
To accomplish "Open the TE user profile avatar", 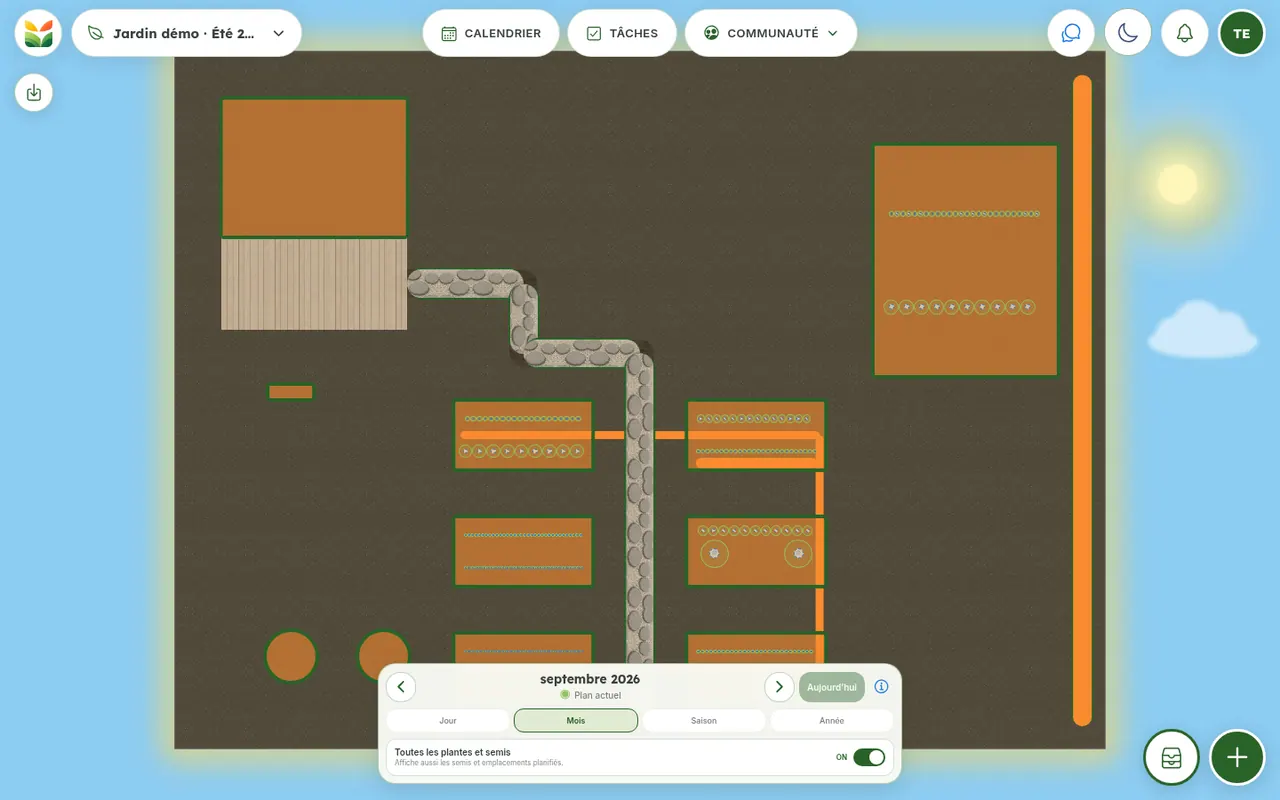I will point(1242,33).
